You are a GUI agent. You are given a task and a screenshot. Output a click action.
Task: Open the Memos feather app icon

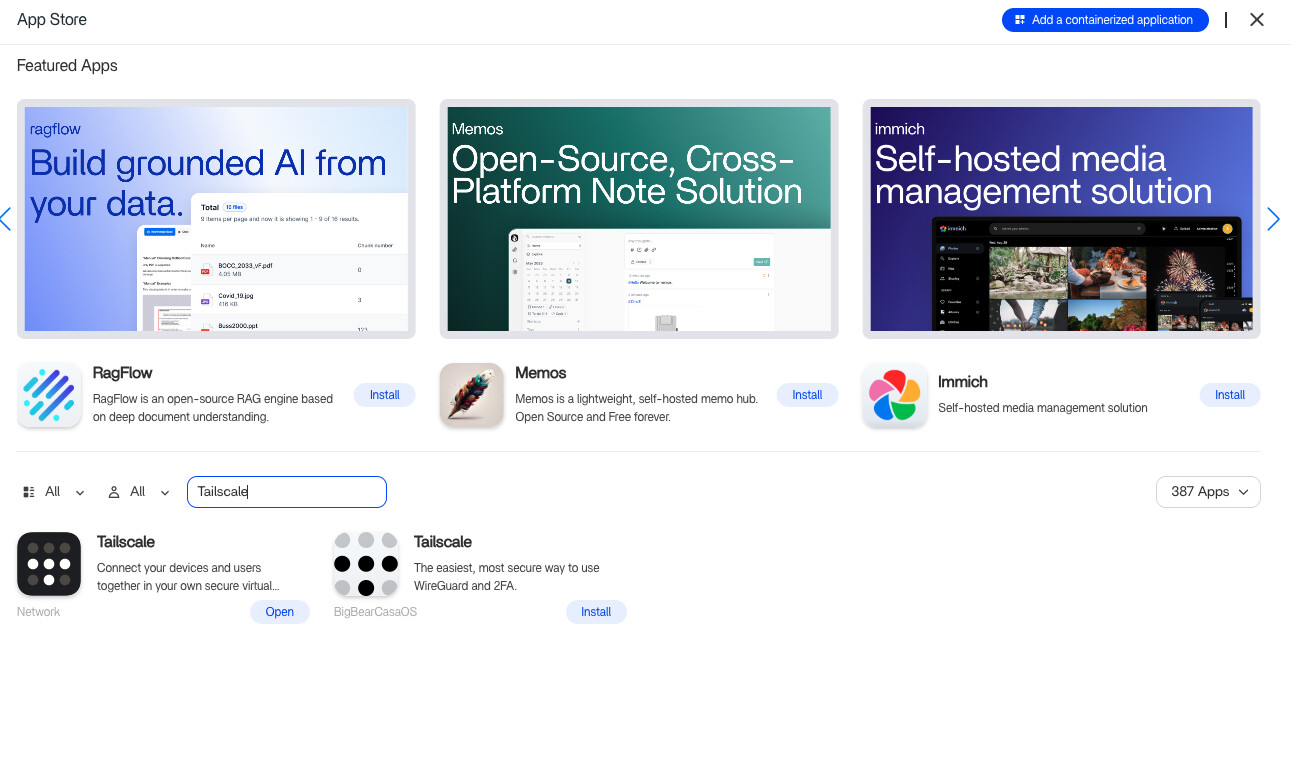point(472,396)
